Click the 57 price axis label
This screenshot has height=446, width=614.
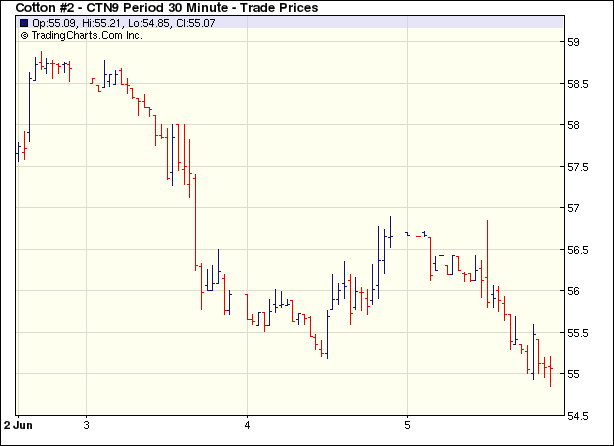[574, 208]
